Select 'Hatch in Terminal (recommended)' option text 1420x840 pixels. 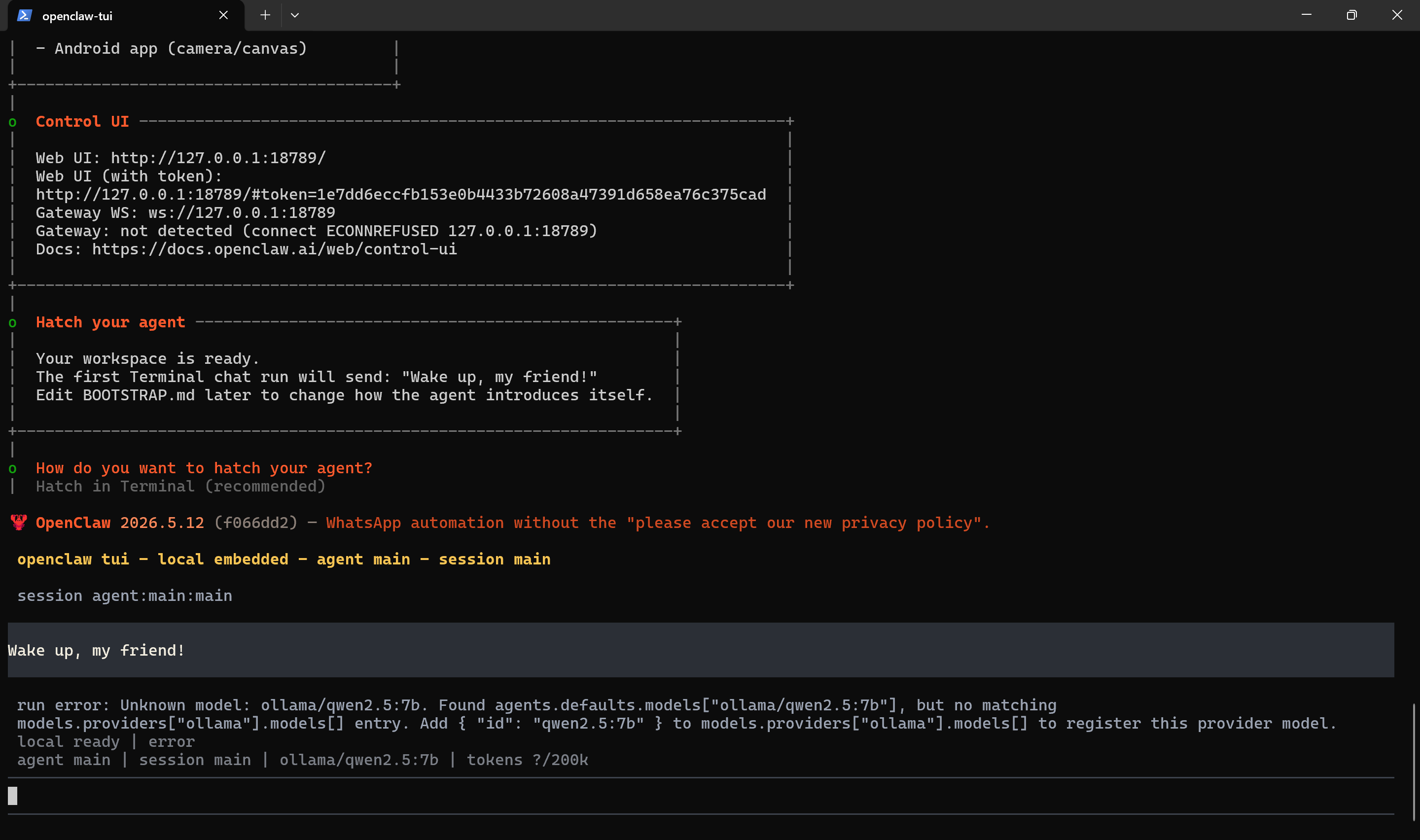click(x=180, y=487)
